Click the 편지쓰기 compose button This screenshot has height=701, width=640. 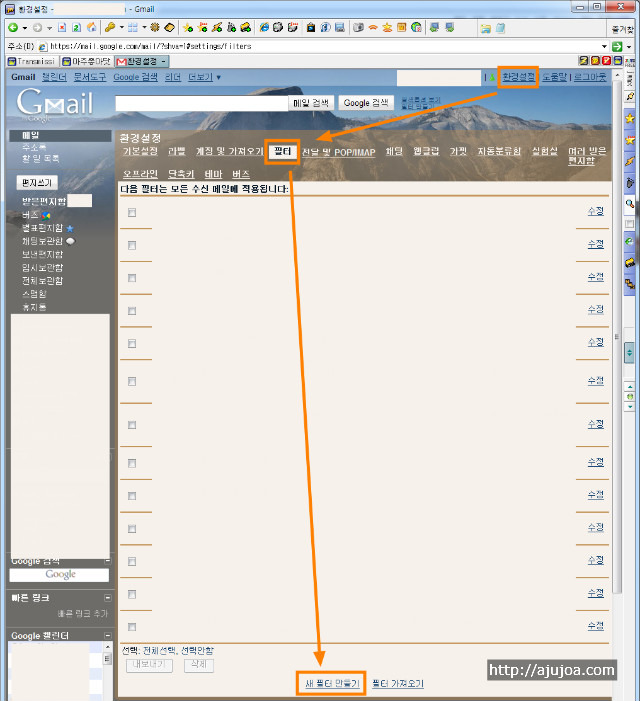(37, 182)
